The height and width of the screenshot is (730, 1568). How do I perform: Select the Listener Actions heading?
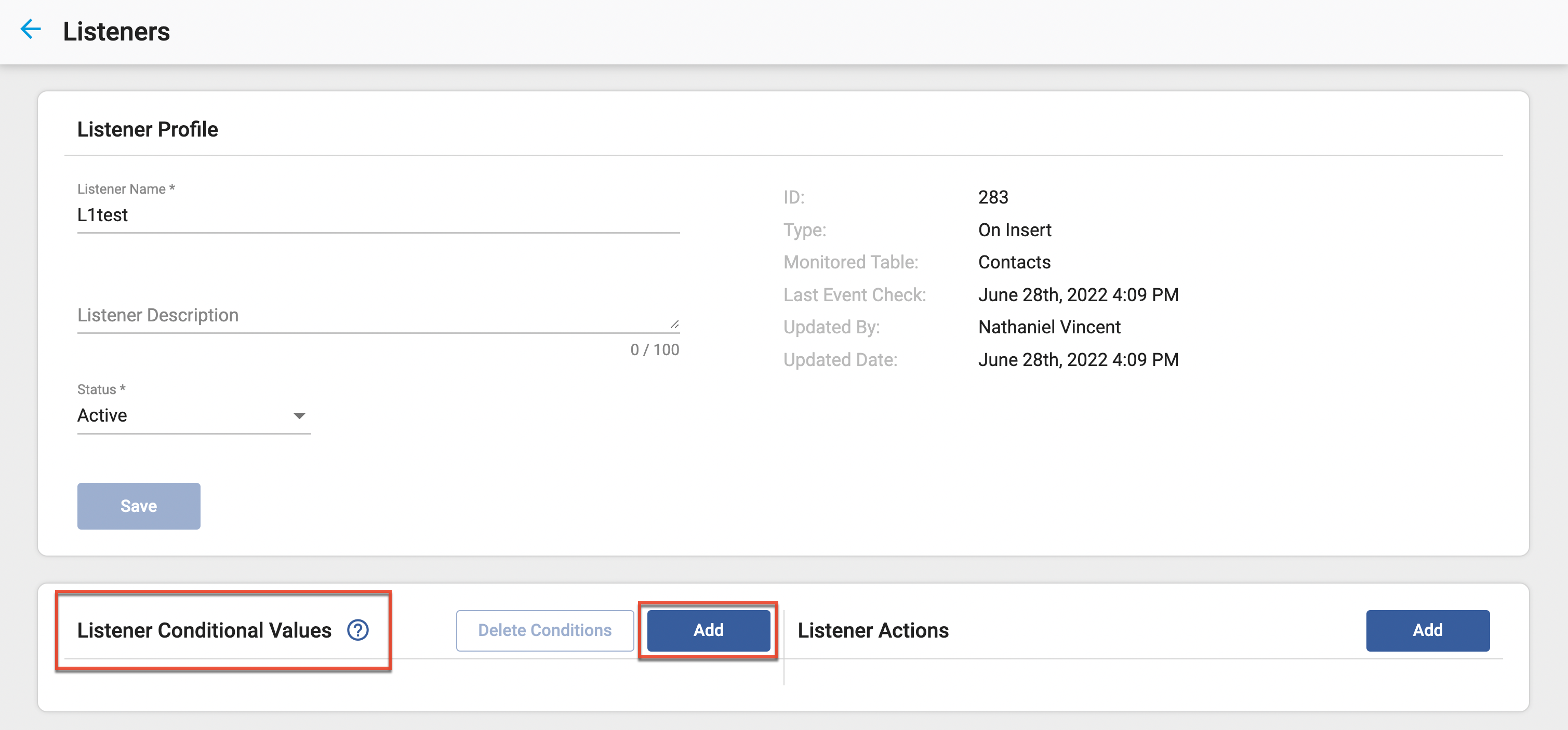[873, 630]
